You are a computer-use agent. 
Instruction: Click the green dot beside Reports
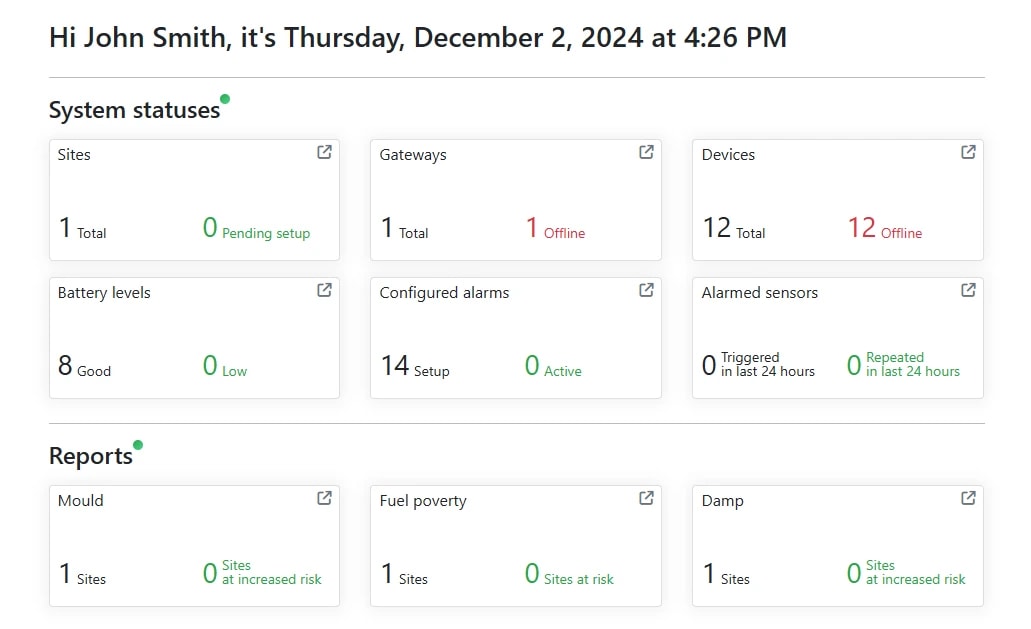click(x=137, y=443)
